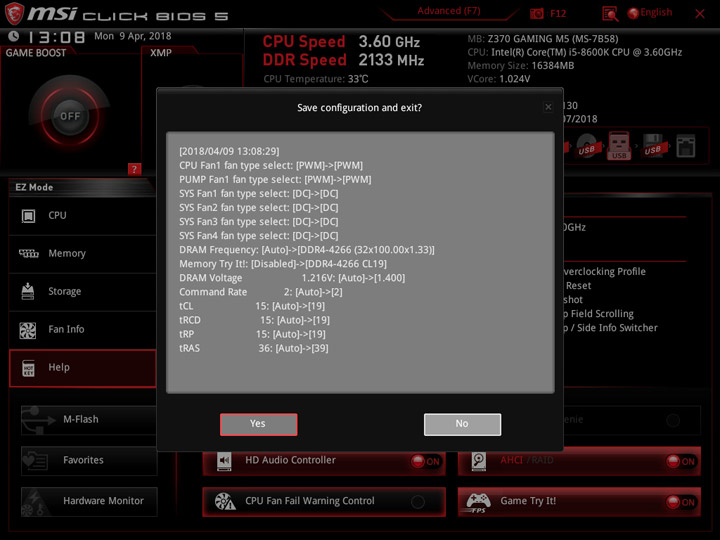
Task: Open the Memory section
Action: point(82,253)
